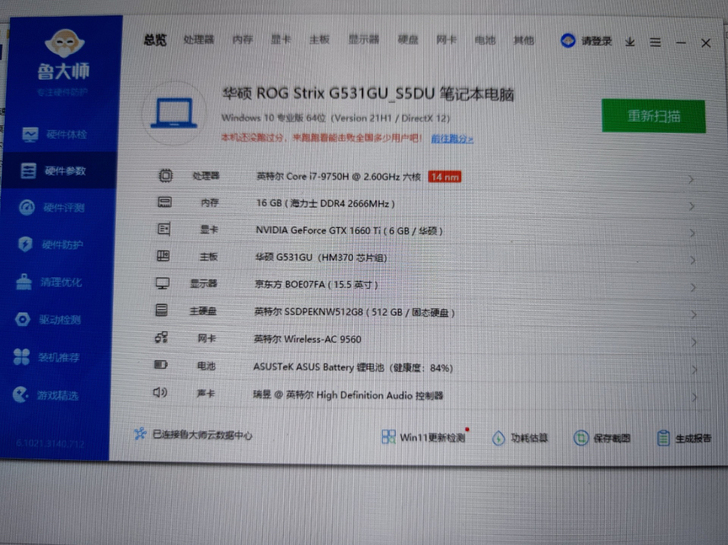Minimize the 鲁大师 window
The width and height of the screenshot is (728, 545).
[681, 43]
